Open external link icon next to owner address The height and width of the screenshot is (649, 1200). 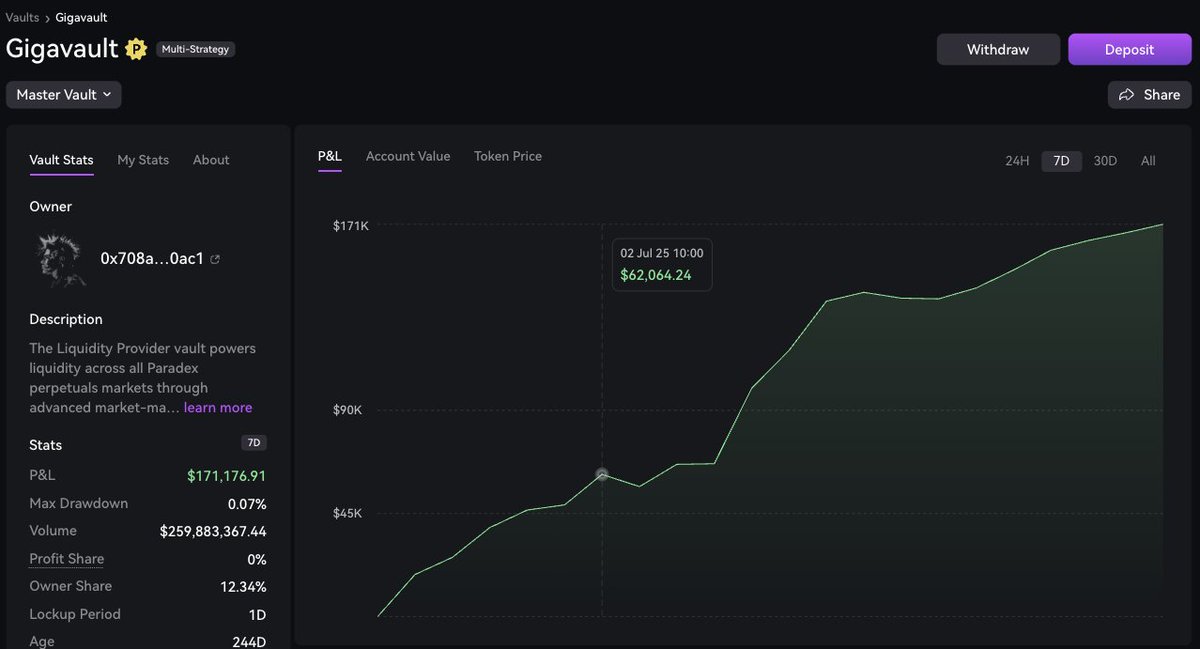tap(215, 259)
